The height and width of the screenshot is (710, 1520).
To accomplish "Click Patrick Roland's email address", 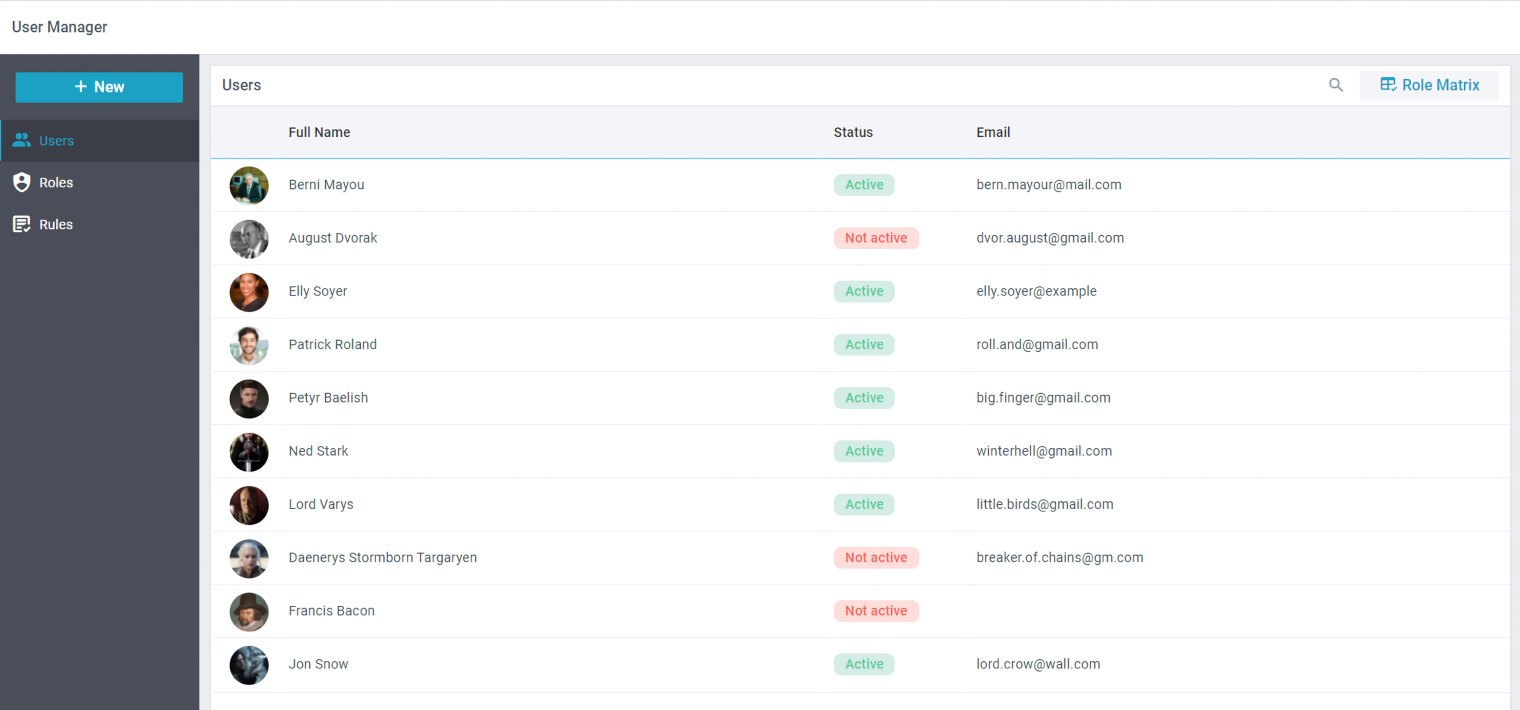I will click(x=1037, y=345).
